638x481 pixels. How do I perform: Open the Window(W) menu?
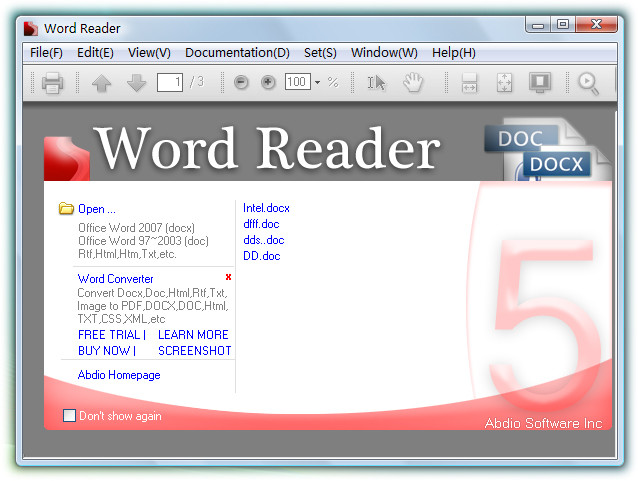[384, 53]
